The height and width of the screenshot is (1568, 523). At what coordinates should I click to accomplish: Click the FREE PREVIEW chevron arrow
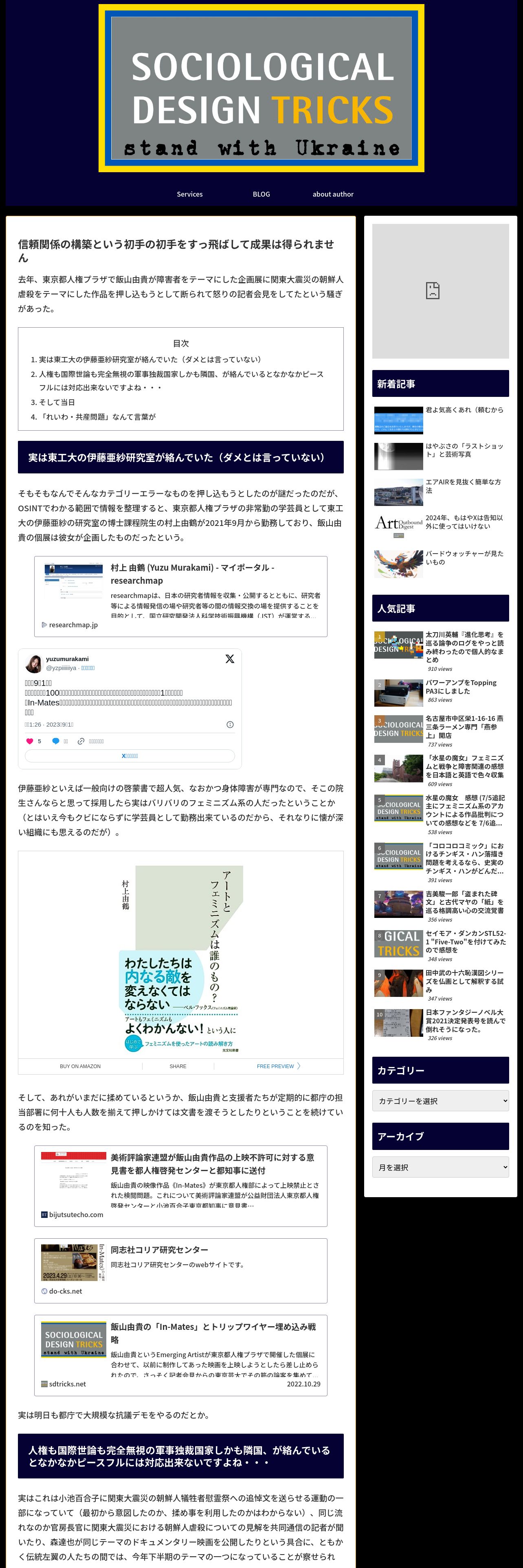pos(298,1066)
